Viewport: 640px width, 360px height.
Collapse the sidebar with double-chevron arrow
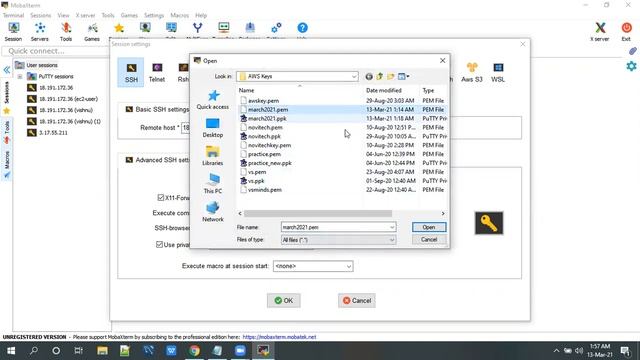click(x=7, y=70)
